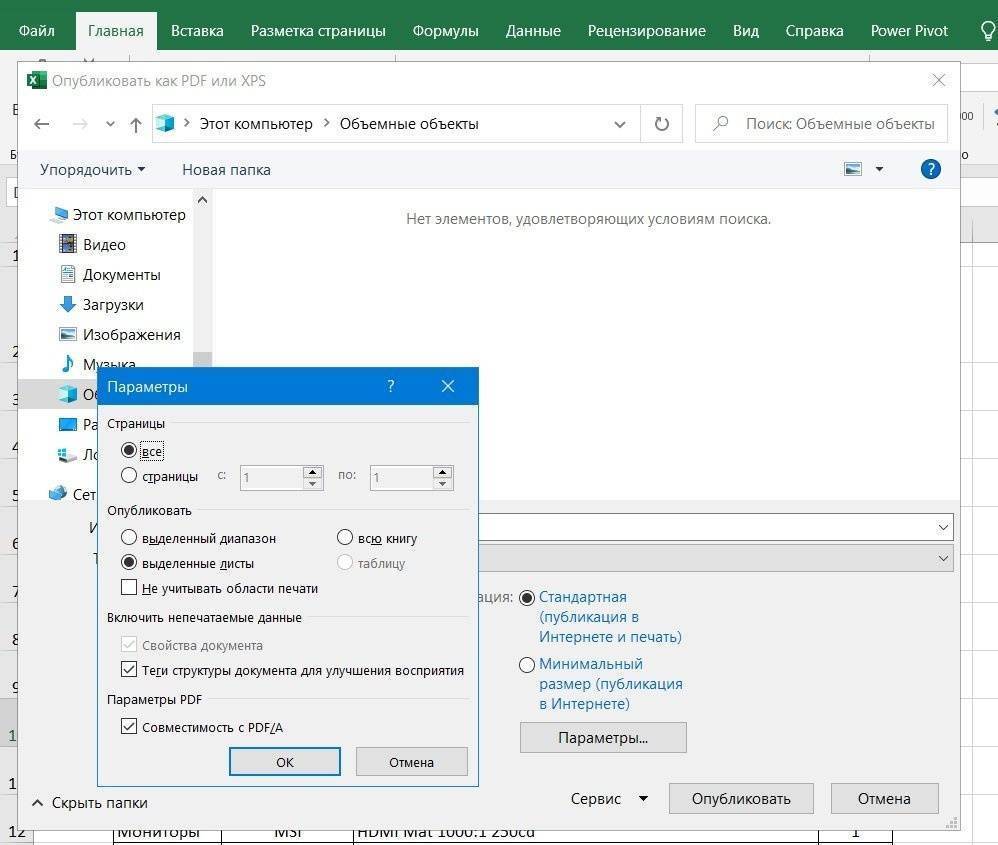Image resolution: width=998 pixels, height=845 pixels.
Task: Switch to the Рецензирование ribbon tab
Action: [x=646, y=30]
